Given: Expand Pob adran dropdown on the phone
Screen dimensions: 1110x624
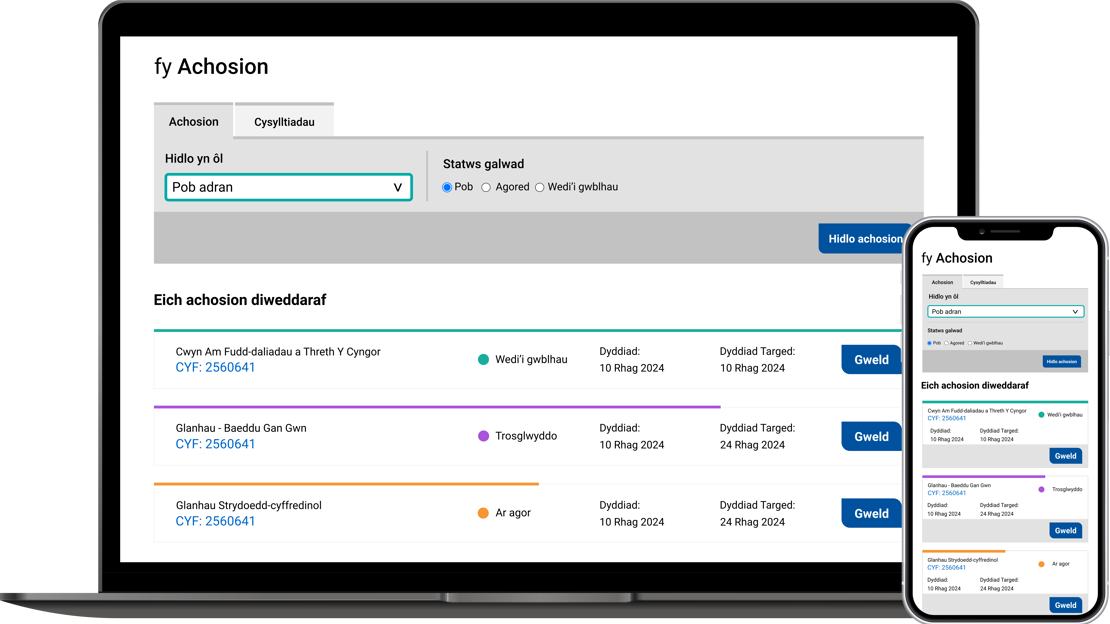Looking at the screenshot, I should (1005, 312).
